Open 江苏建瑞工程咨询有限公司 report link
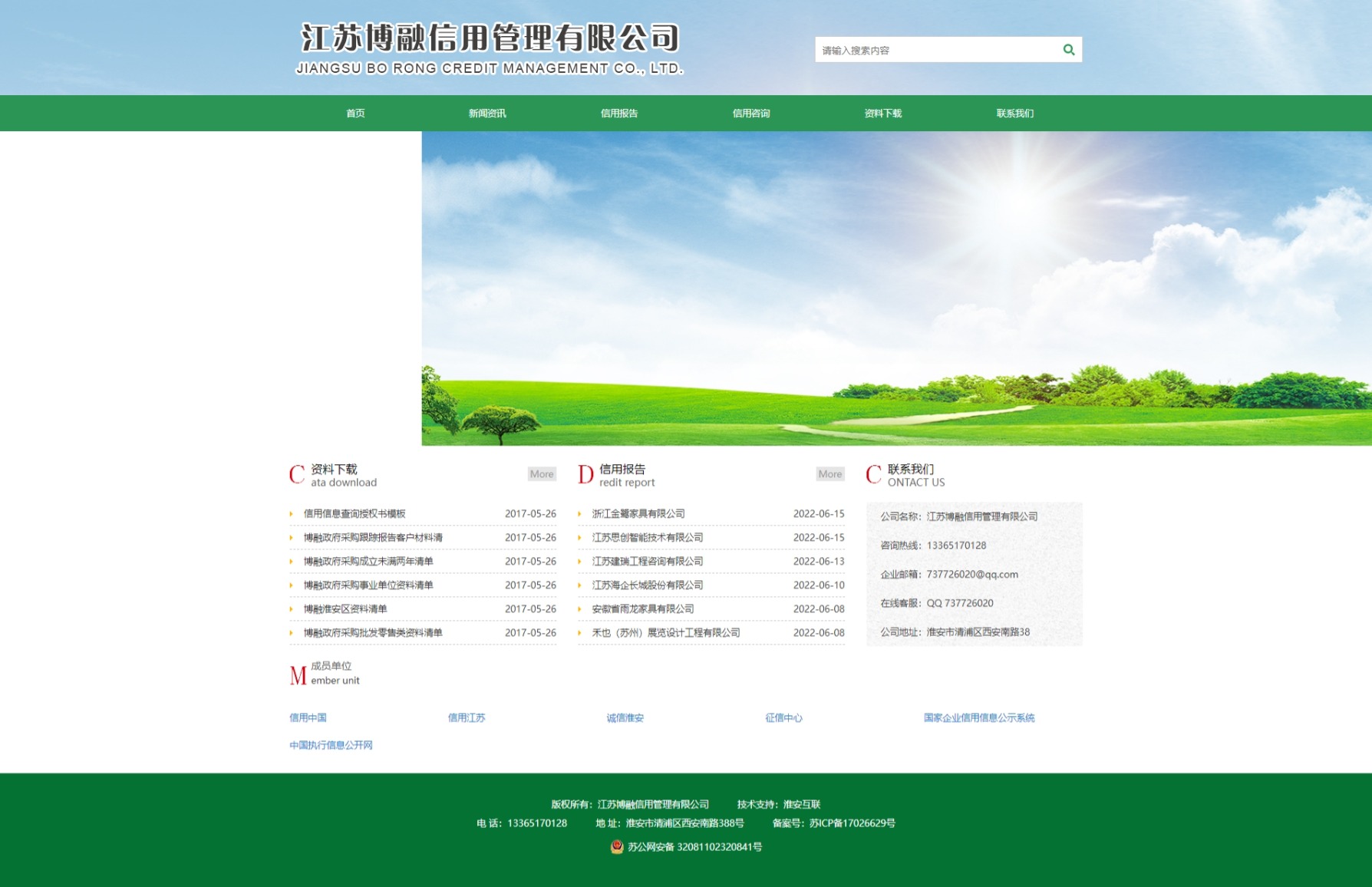Viewport: 1372px width, 887px height. pos(648,562)
